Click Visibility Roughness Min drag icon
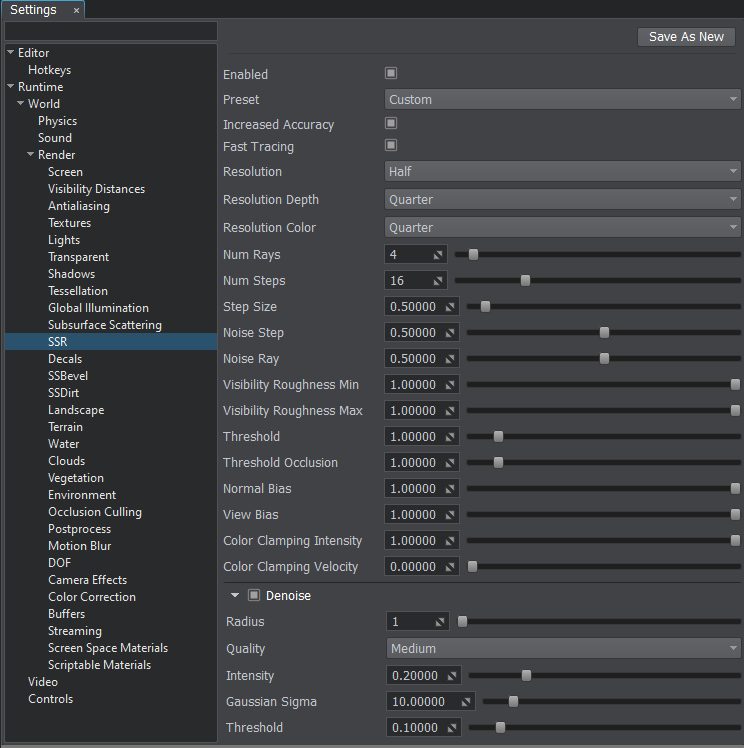The image size is (744, 748). click(x=450, y=385)
